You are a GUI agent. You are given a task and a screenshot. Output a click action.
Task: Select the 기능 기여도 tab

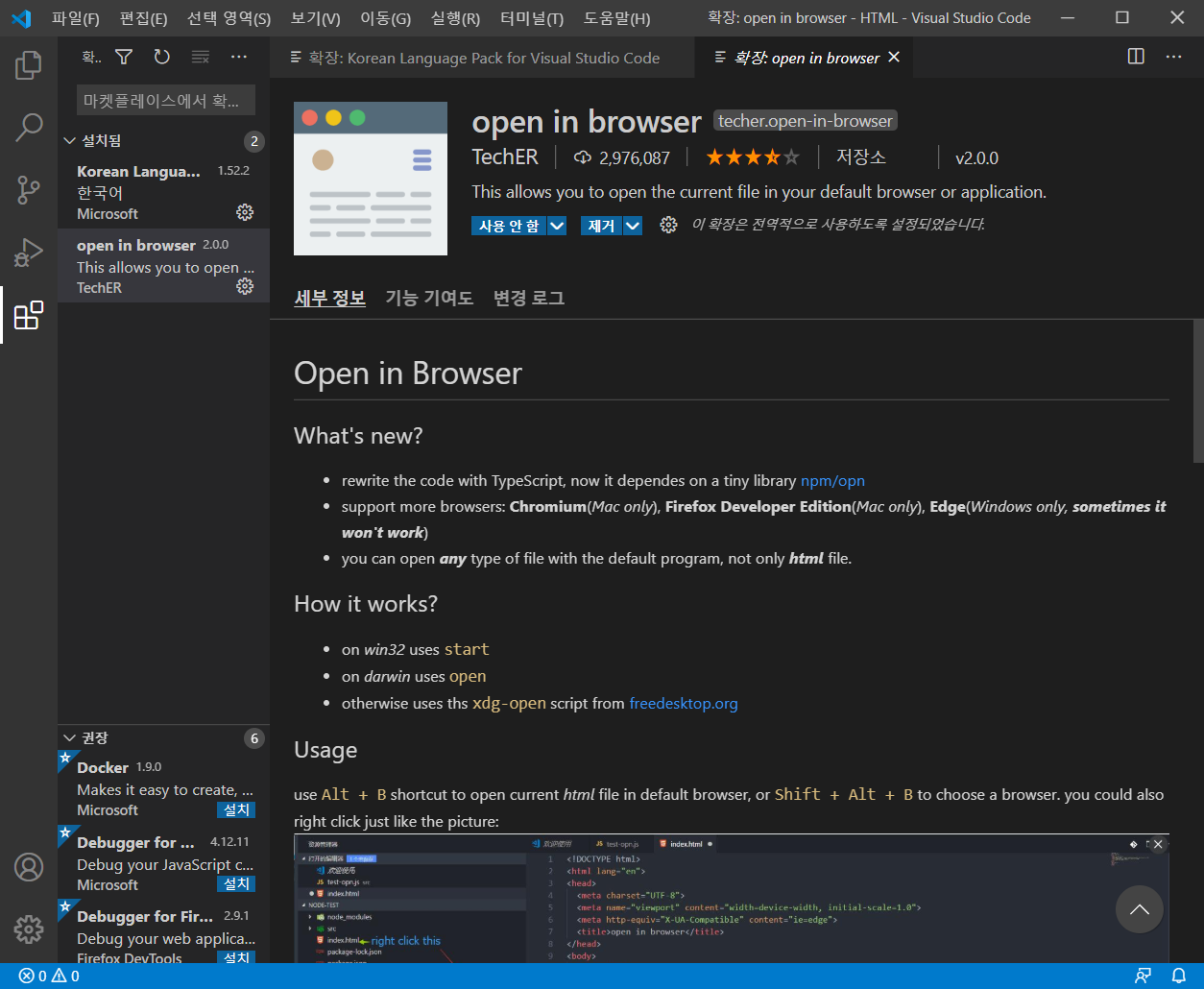tap(429, 298)
